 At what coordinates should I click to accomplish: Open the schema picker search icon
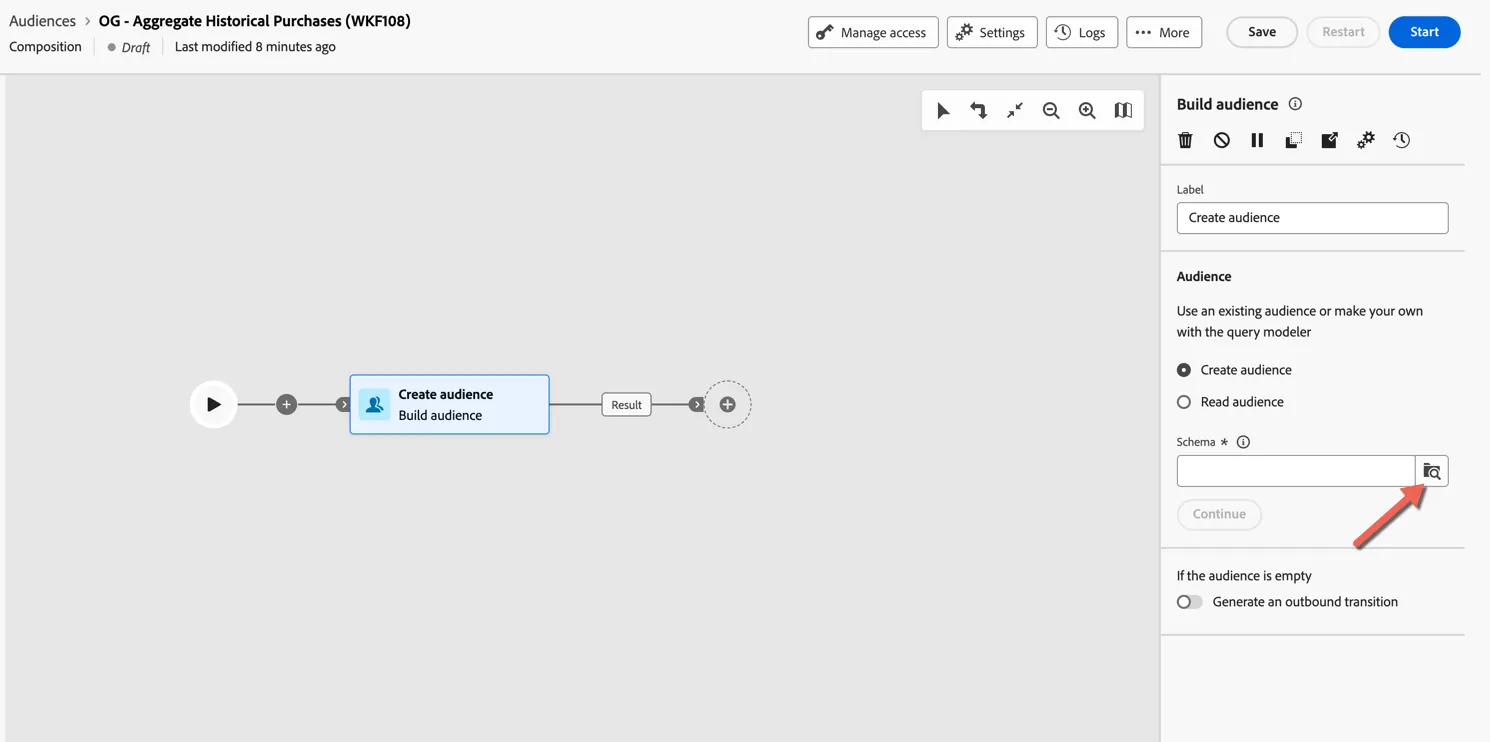pos(1432,471)
